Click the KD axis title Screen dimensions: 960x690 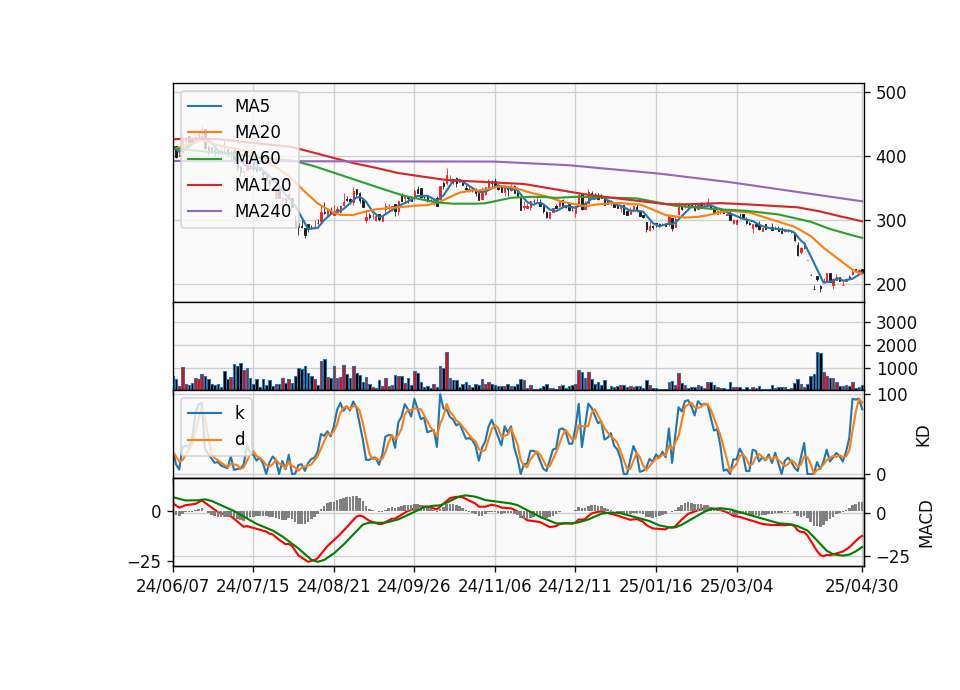click(923, 436)
